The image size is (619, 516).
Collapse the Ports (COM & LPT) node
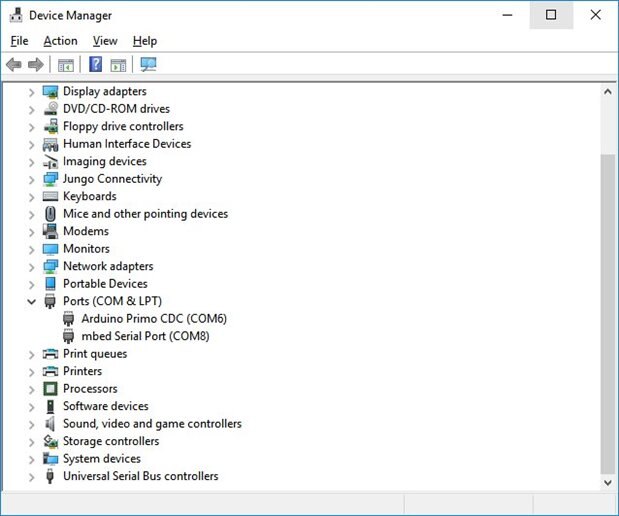point(32,301)
